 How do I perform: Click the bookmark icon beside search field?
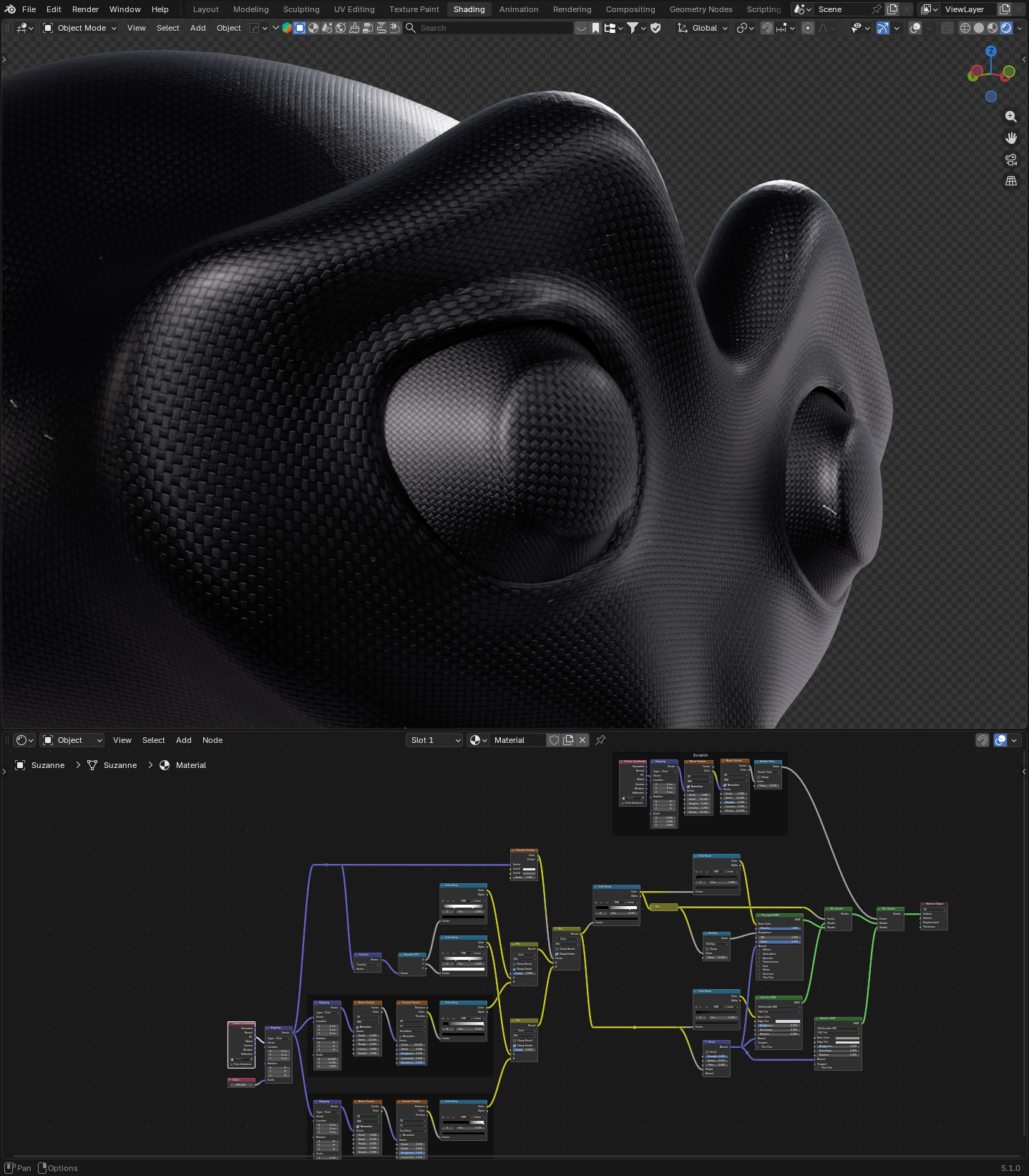(x=595, y=28)
